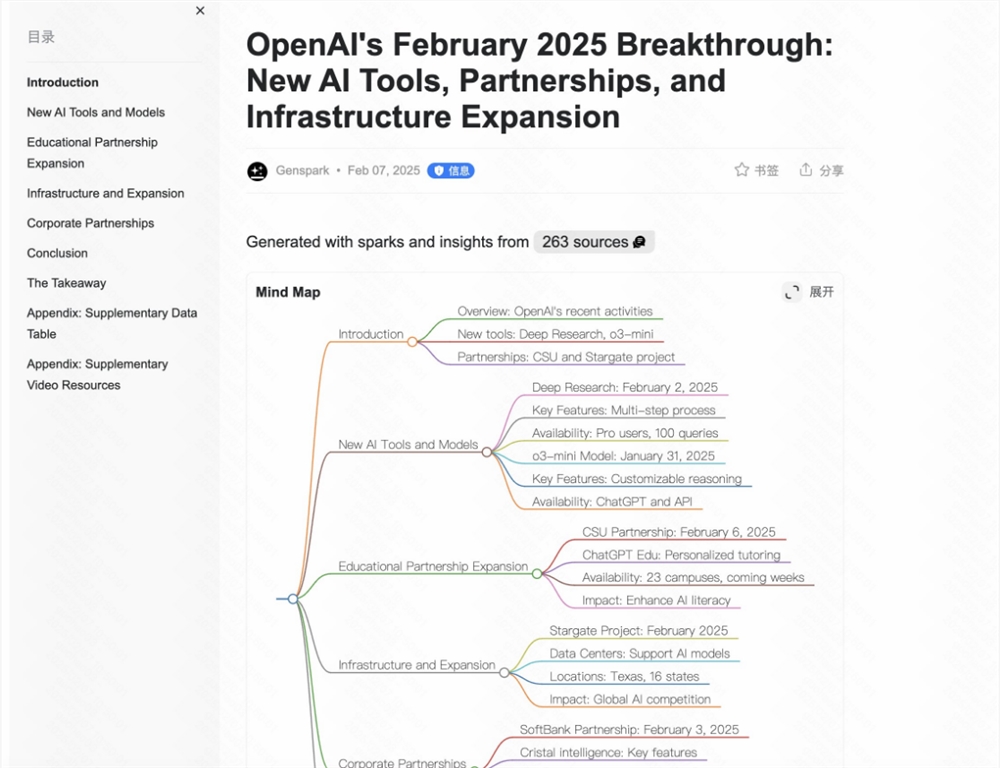Viewport: 1000px width, 768px height.
Task: Click the Genspark author name
Action: point(303,171)
